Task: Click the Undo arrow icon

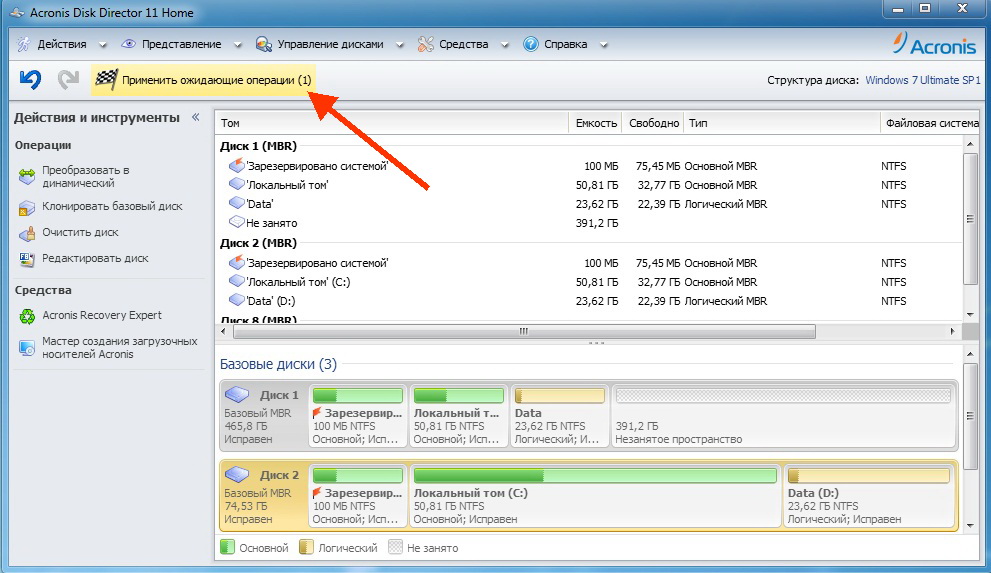Action: [30, 80]
